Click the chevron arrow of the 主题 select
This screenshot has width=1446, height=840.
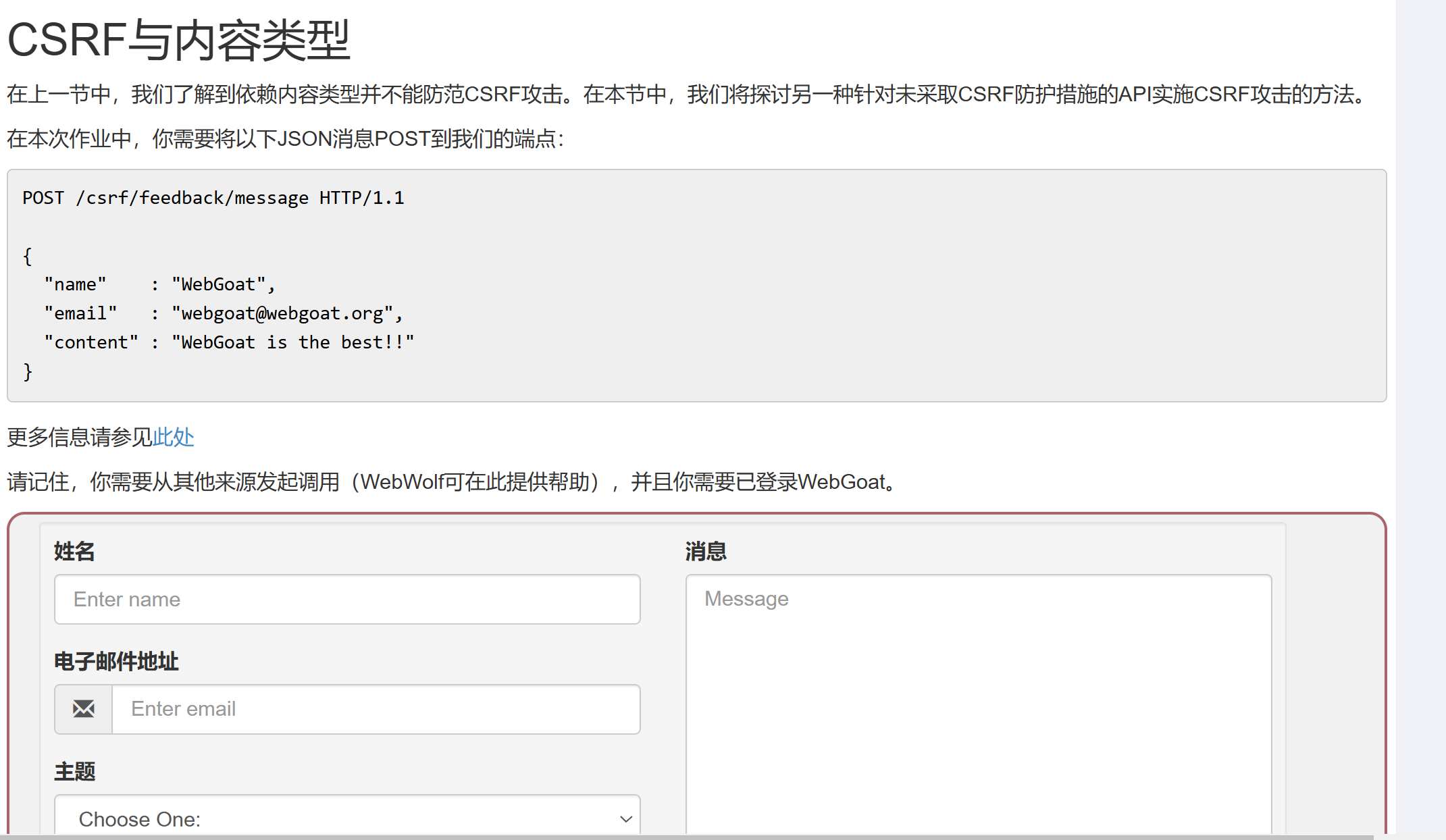625,819
